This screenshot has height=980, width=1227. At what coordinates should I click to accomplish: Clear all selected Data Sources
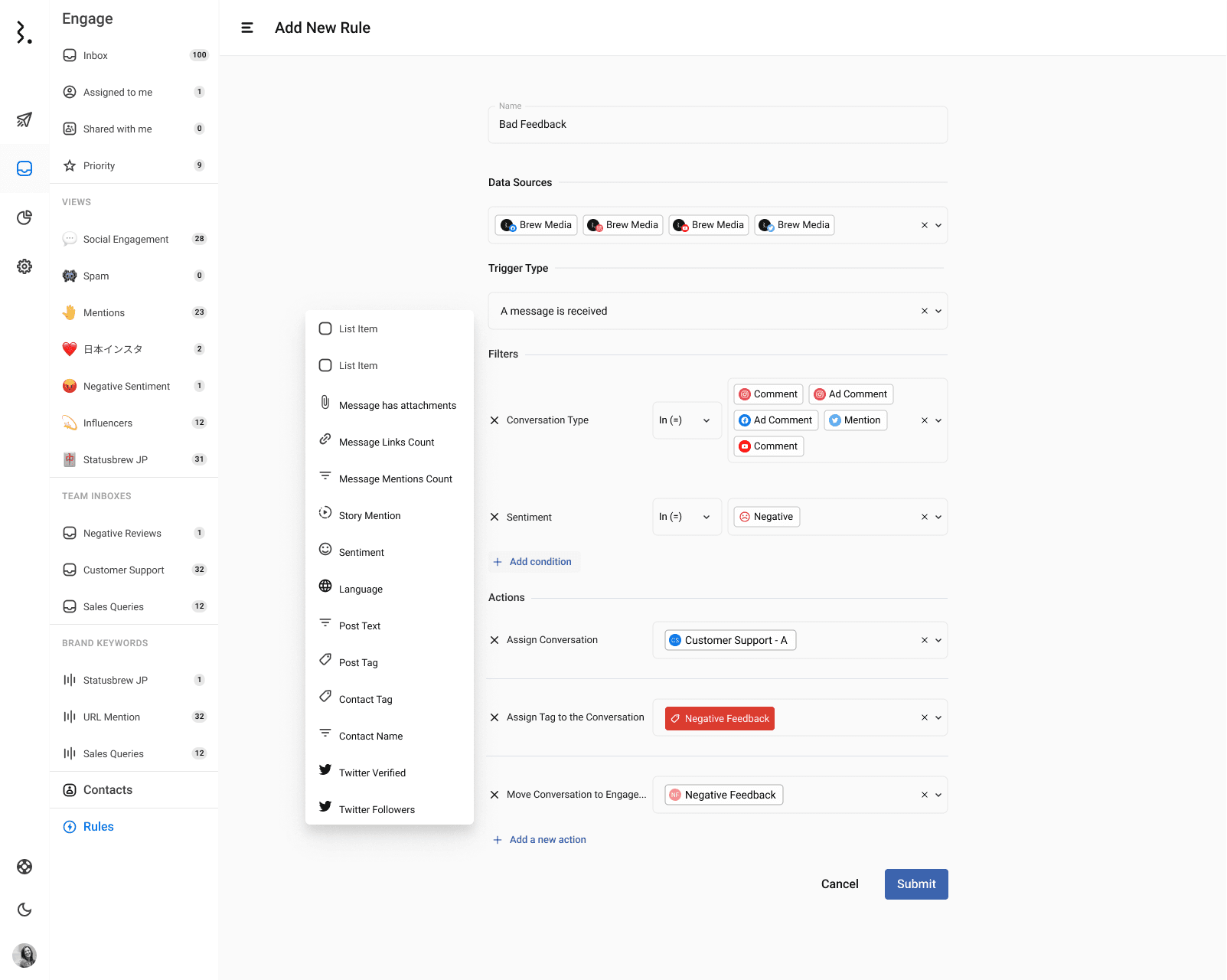(924, 225)
